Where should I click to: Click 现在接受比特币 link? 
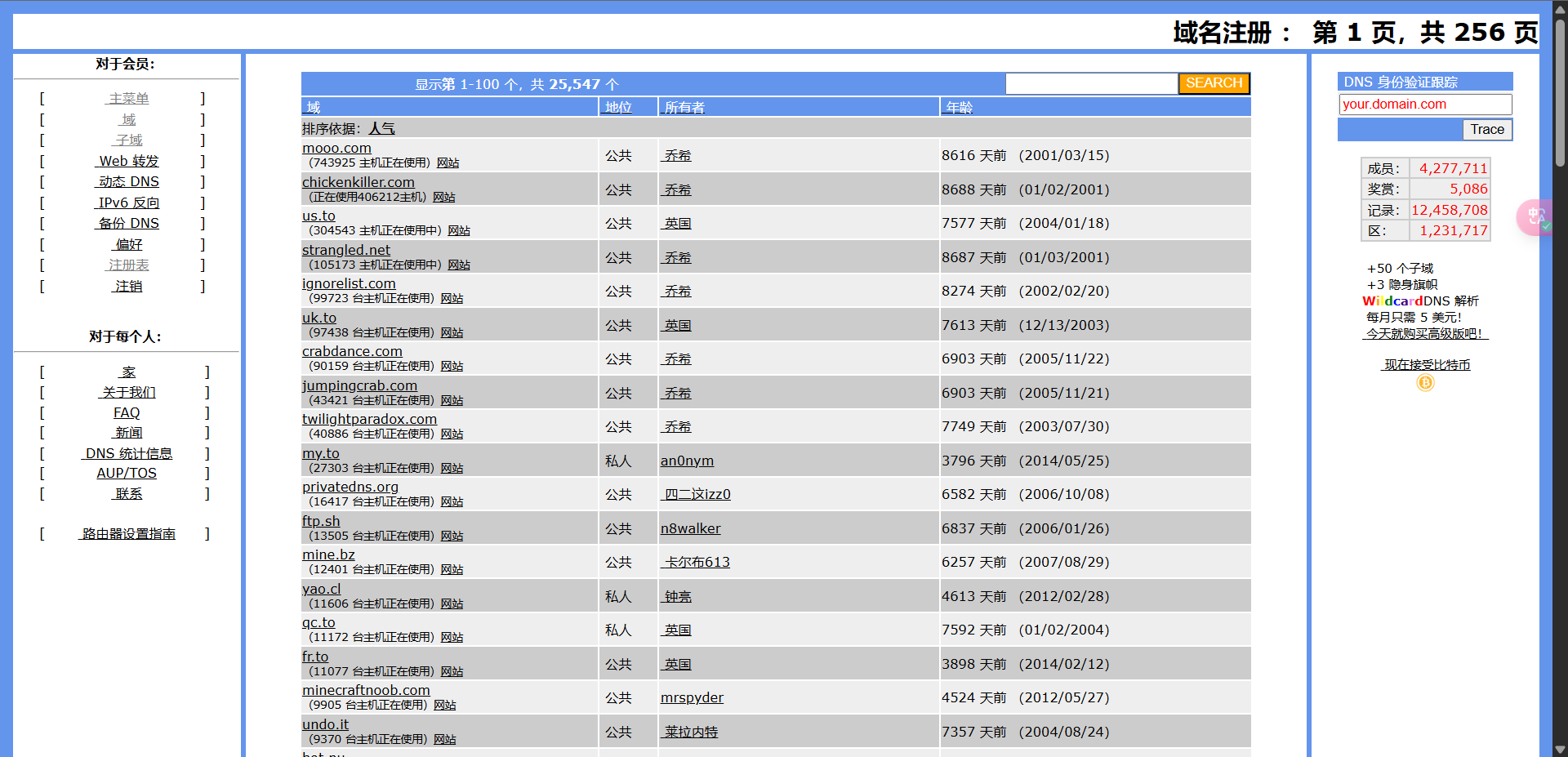(x=1426, y=365)
